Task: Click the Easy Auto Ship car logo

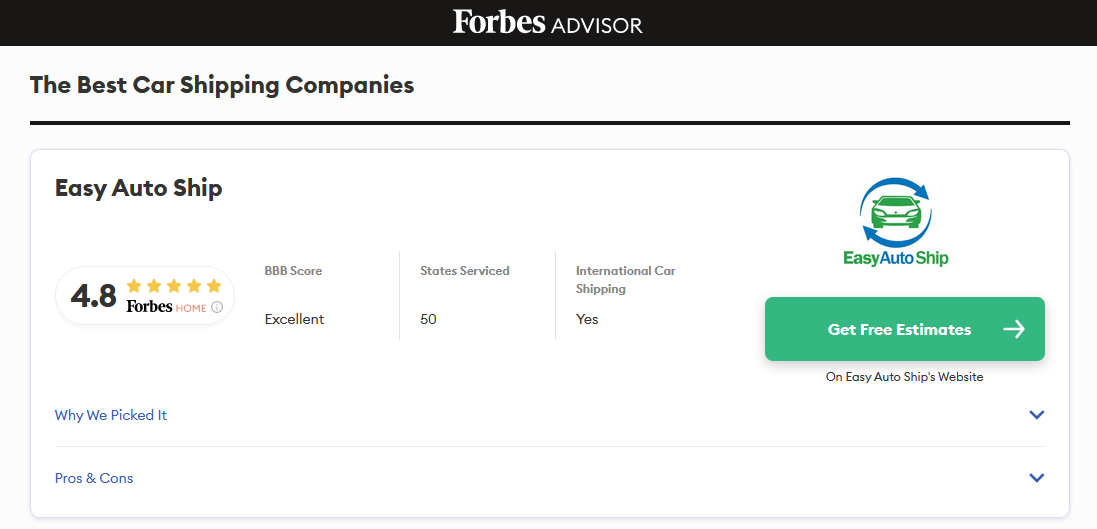Action: click(895, 211)
